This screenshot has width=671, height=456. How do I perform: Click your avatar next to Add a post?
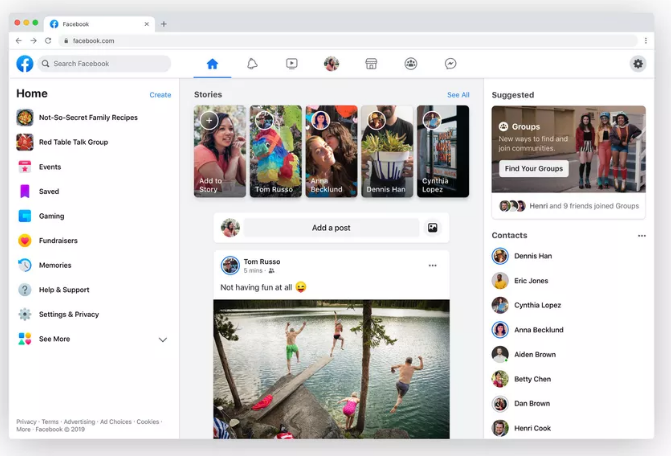pos(230,228)
